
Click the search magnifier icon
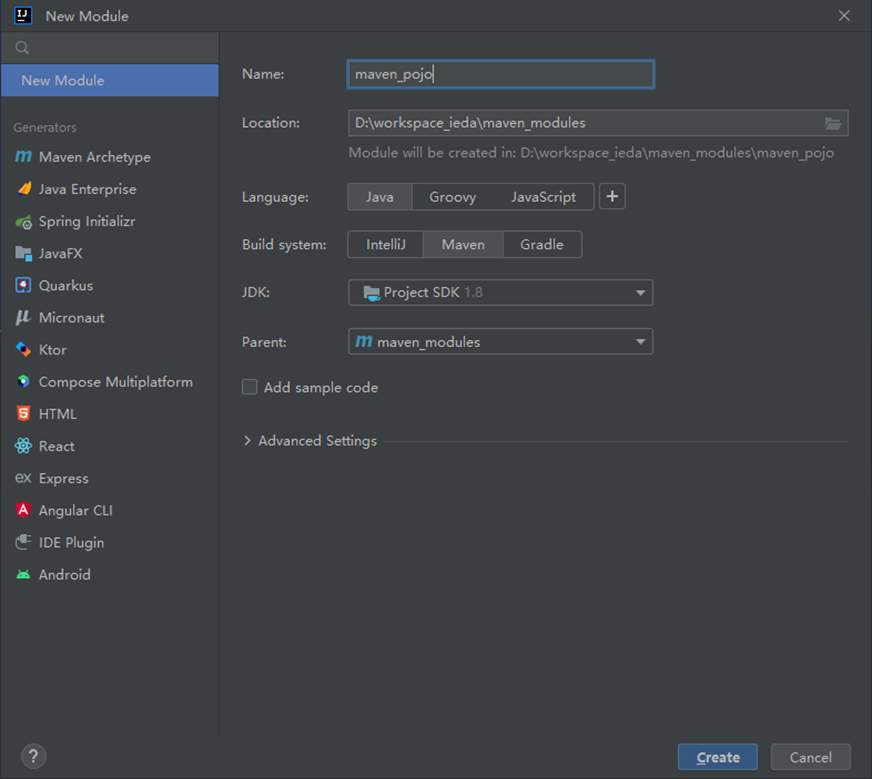click(22, 48)
